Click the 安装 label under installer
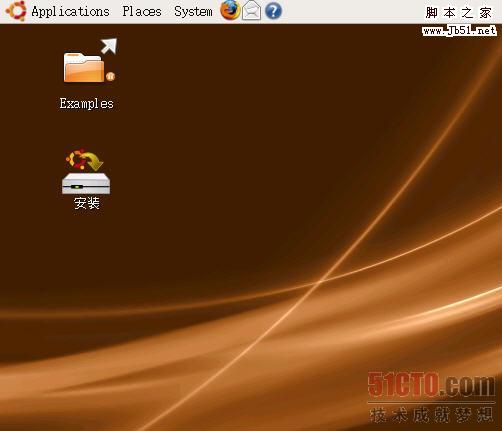 (87, 203)
